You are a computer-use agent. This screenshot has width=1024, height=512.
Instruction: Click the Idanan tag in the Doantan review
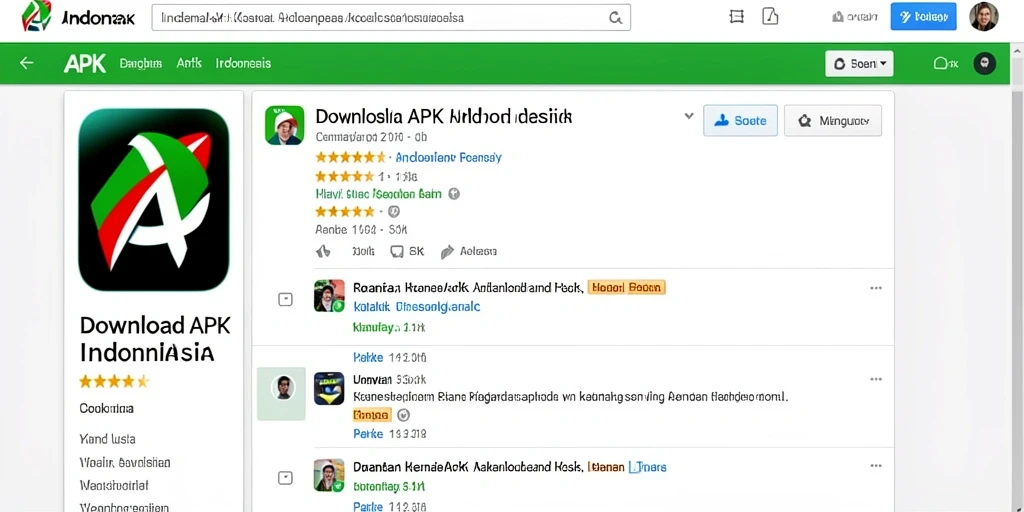tap(605, 467)
